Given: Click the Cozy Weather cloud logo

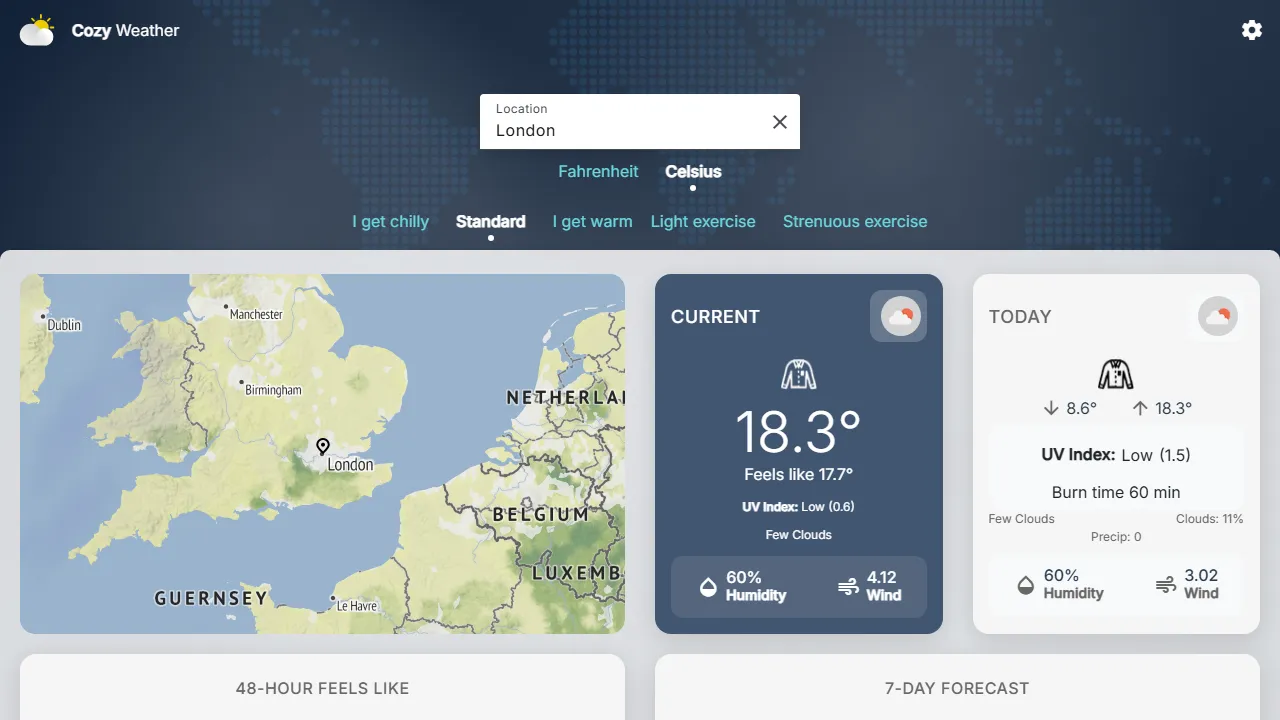Looking at the screenshot, I should [36, 30].
